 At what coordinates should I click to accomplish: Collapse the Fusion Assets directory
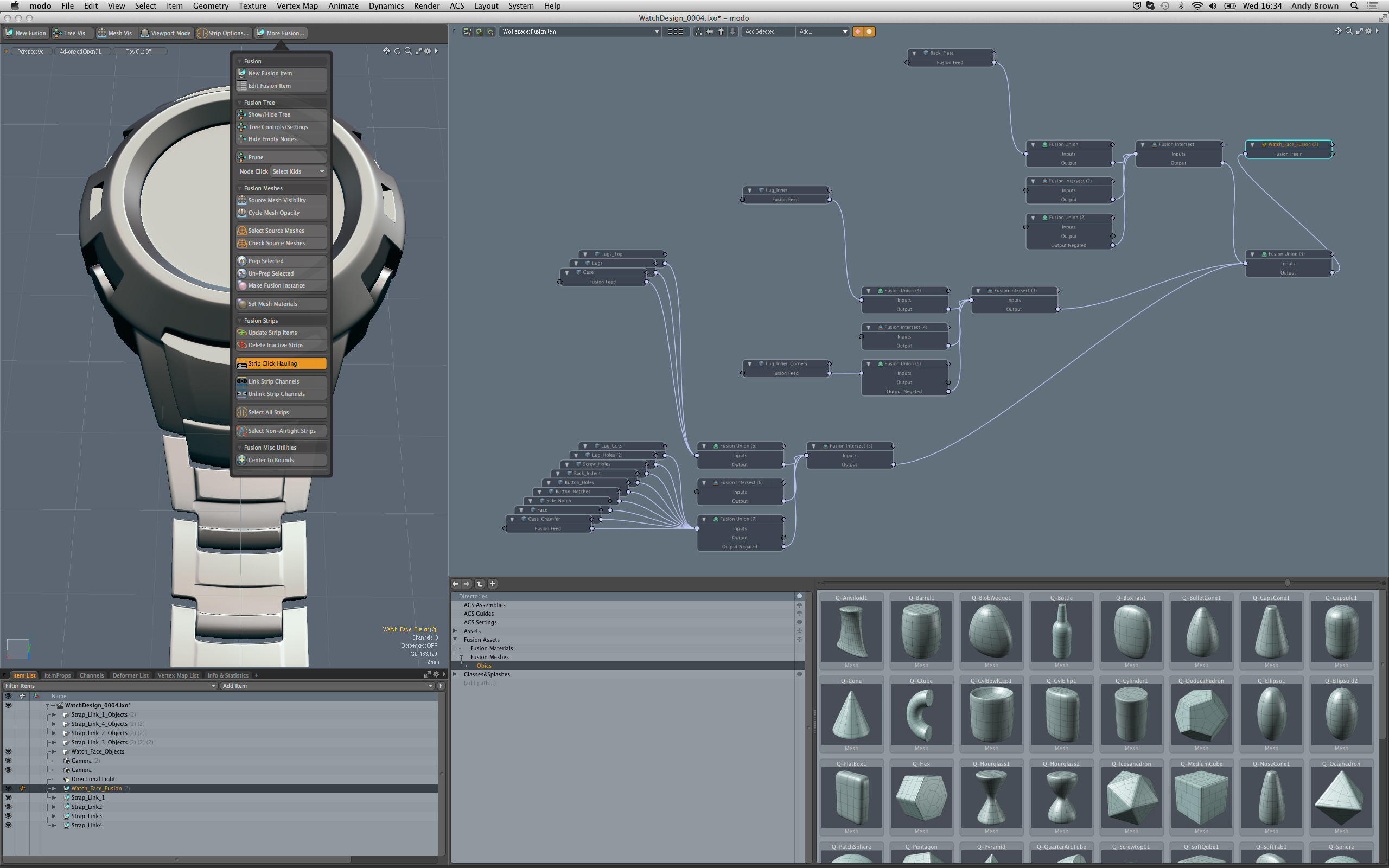click(x=455, y=640)
